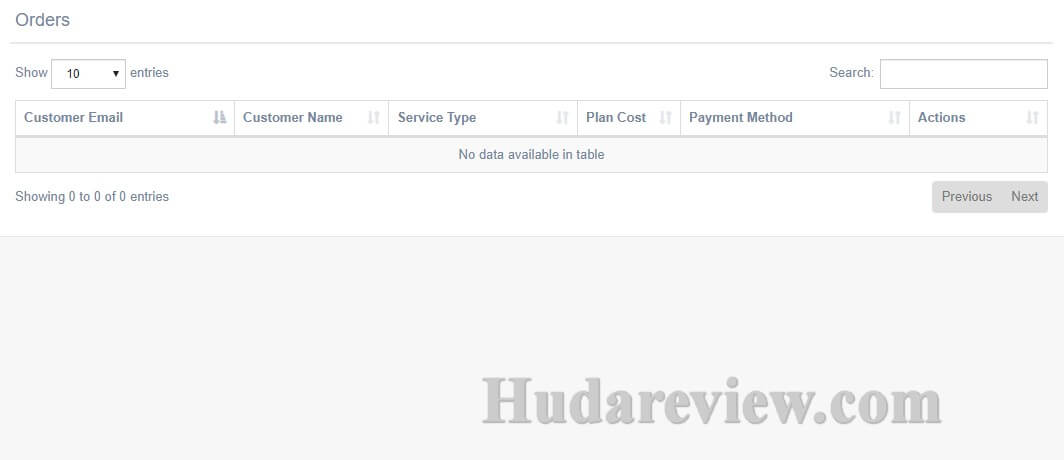Click the 'Show' label before the dropdown

(x=31, y=73)
